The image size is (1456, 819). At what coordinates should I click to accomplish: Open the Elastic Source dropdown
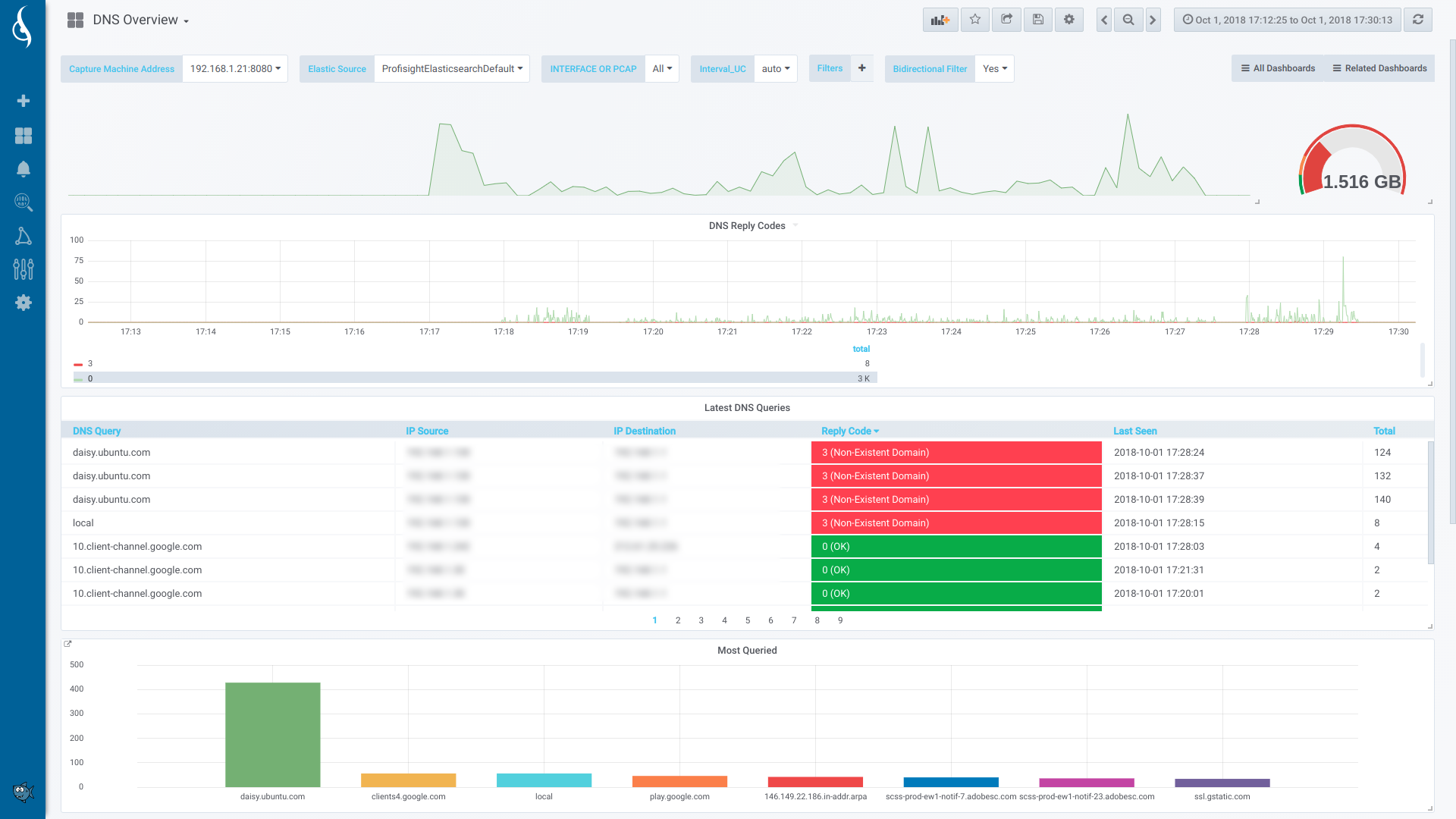(x=452, y=68)
